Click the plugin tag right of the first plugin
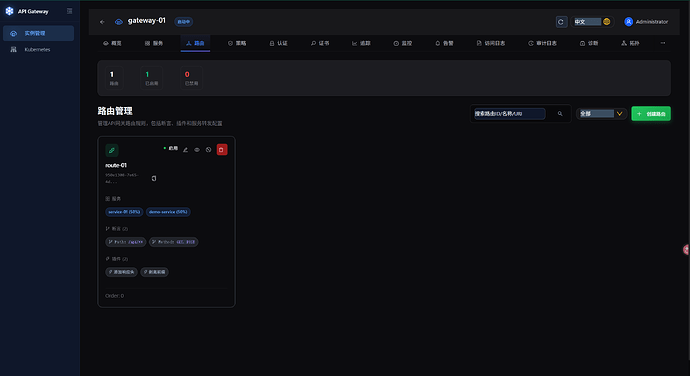The height and width of the screenshot is (376, 690). [x=154, y=272]
